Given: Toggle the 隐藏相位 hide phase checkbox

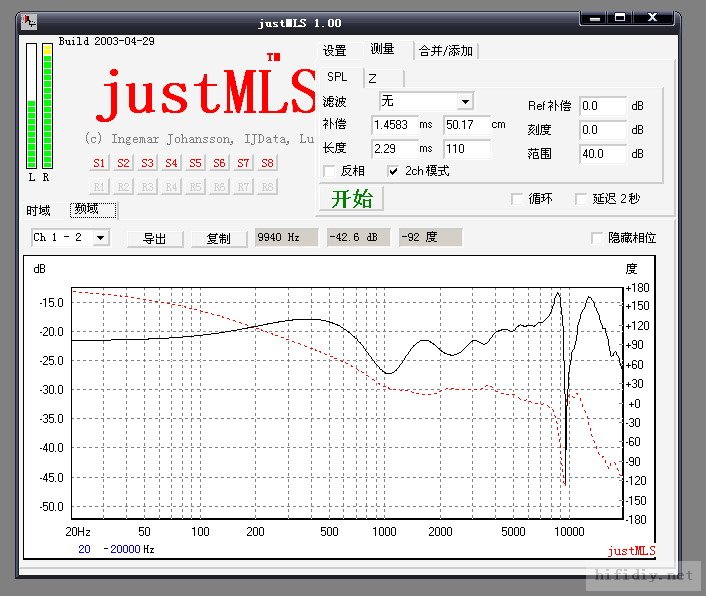Looking at the screenshot, I should (598, 238).
